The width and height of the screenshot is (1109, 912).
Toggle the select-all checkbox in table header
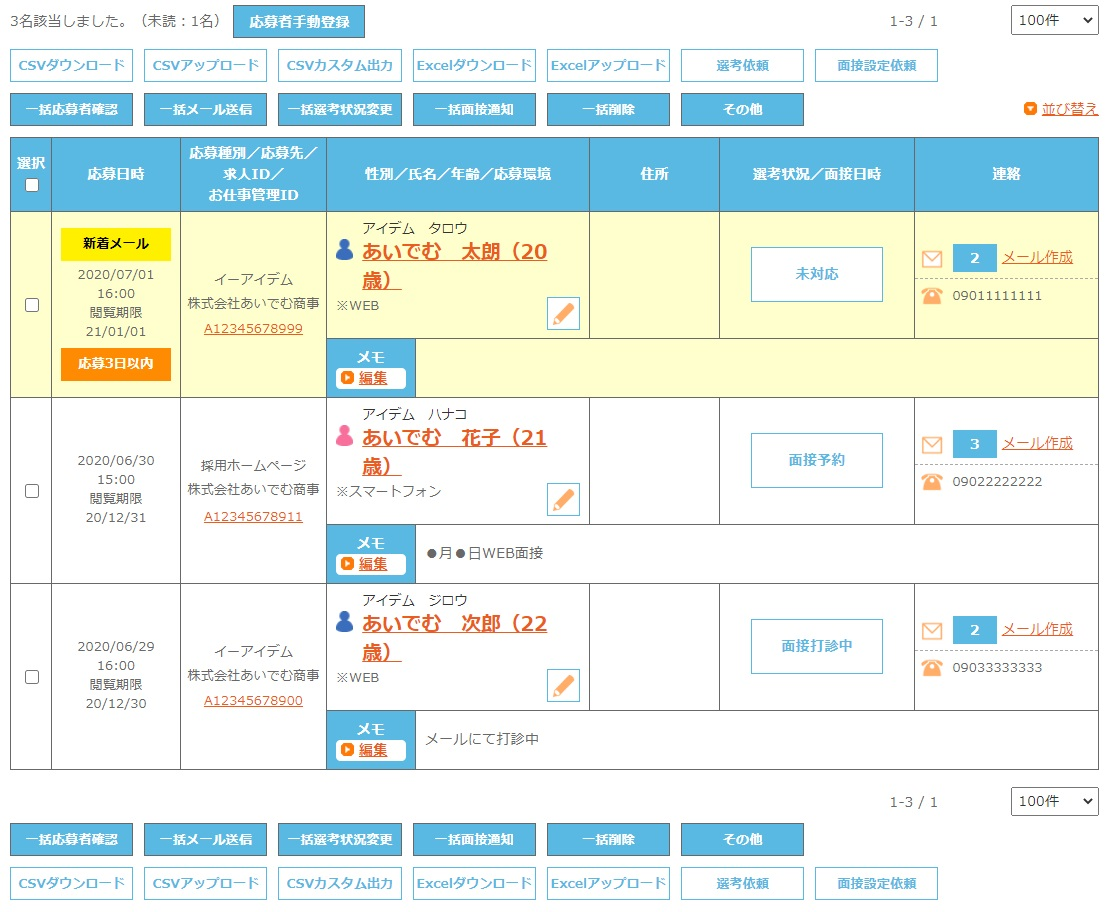coord(31,185)
